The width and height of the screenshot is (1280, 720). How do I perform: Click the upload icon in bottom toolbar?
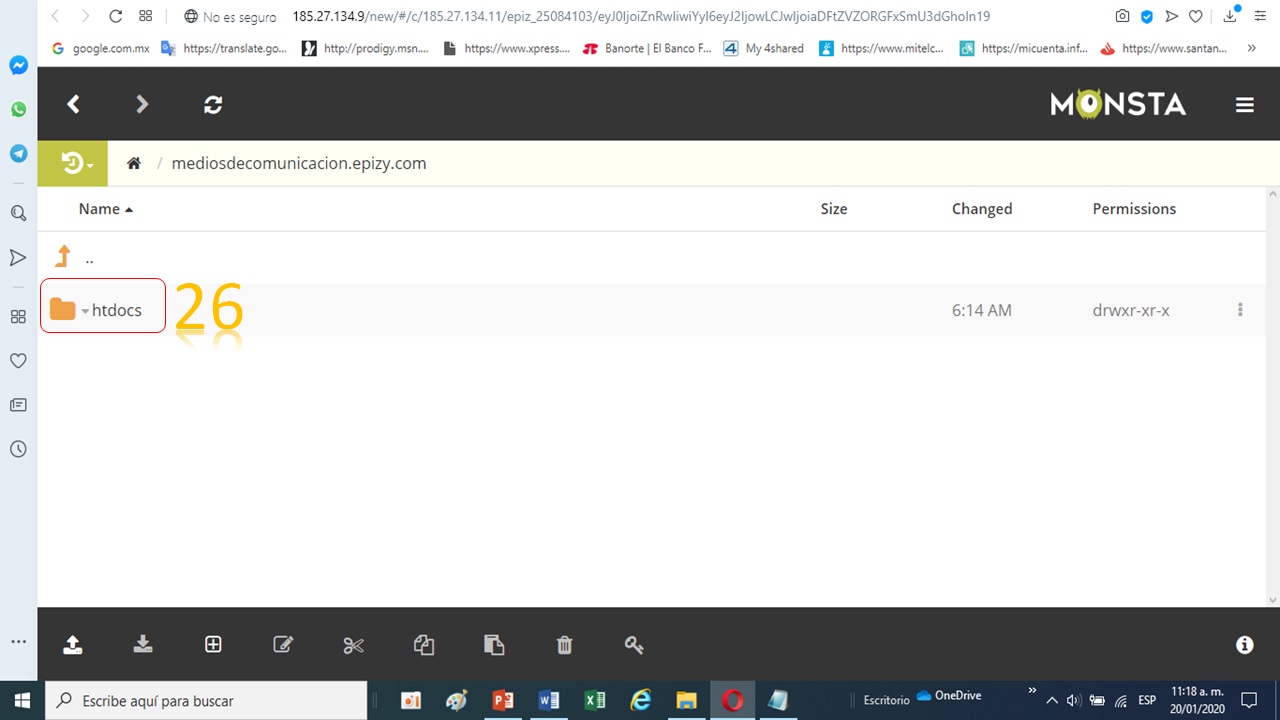[73, 645]
